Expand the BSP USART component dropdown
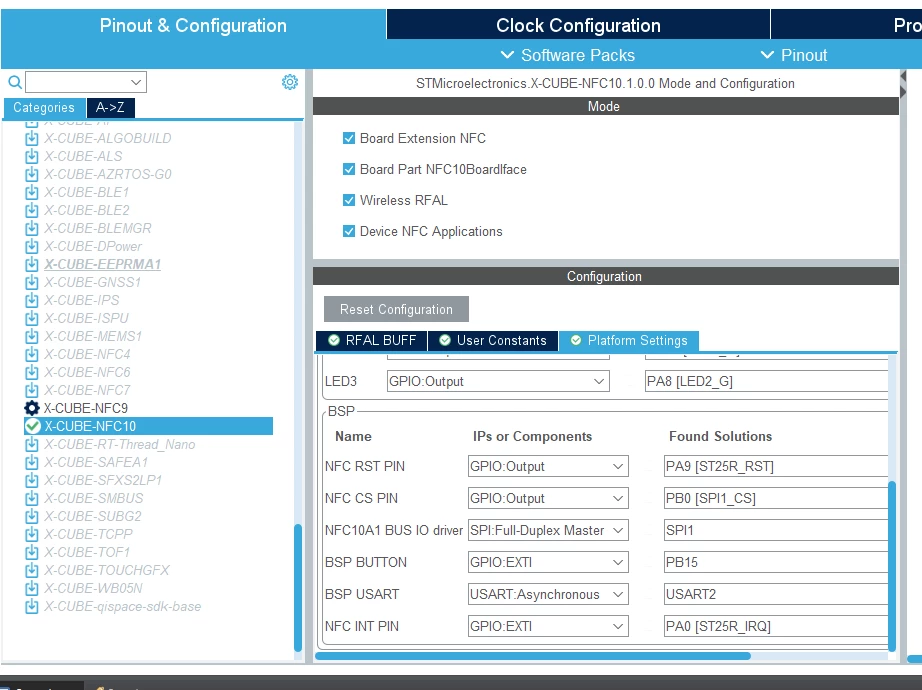Image resolution: width=922 pixels, height=690 pixels. (548, 594)
